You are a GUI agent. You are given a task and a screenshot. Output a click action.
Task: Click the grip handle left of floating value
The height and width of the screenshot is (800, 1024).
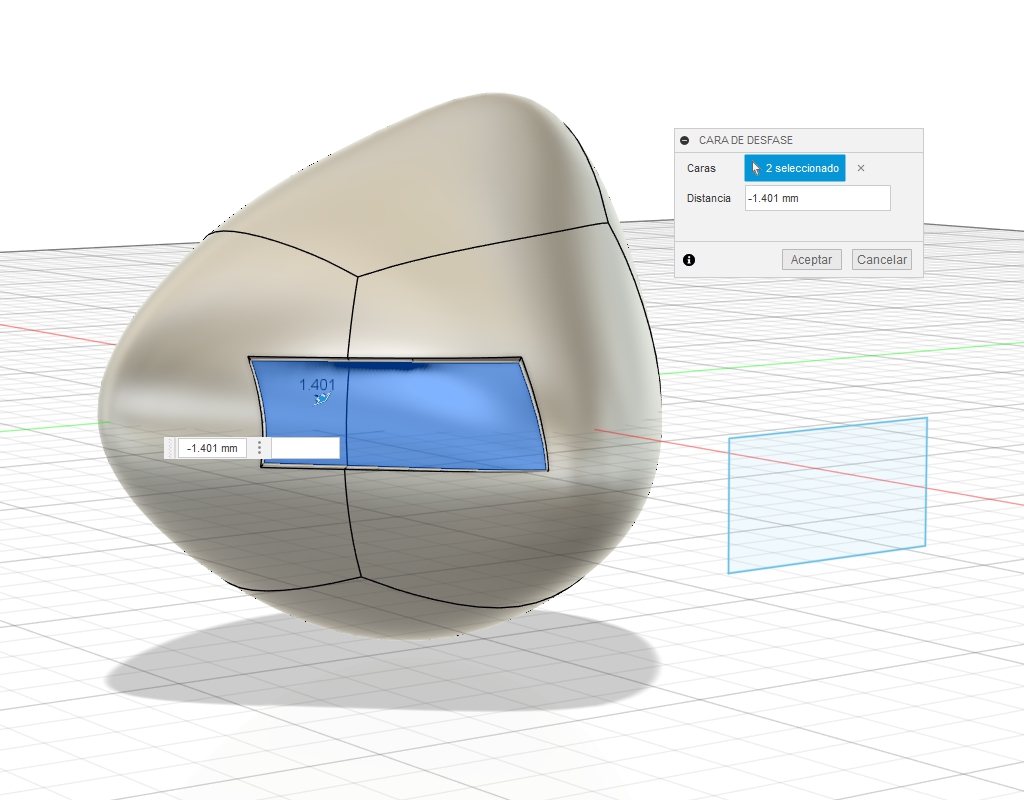pyautogui.click(x=170, y=448)
